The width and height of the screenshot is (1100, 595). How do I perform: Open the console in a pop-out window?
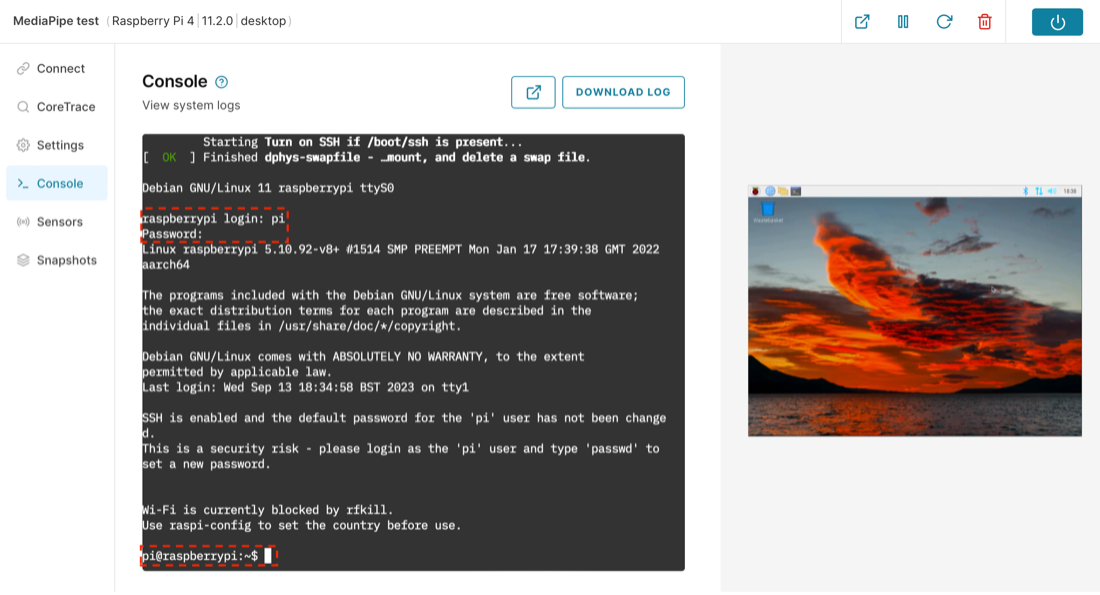click(533, 92)
